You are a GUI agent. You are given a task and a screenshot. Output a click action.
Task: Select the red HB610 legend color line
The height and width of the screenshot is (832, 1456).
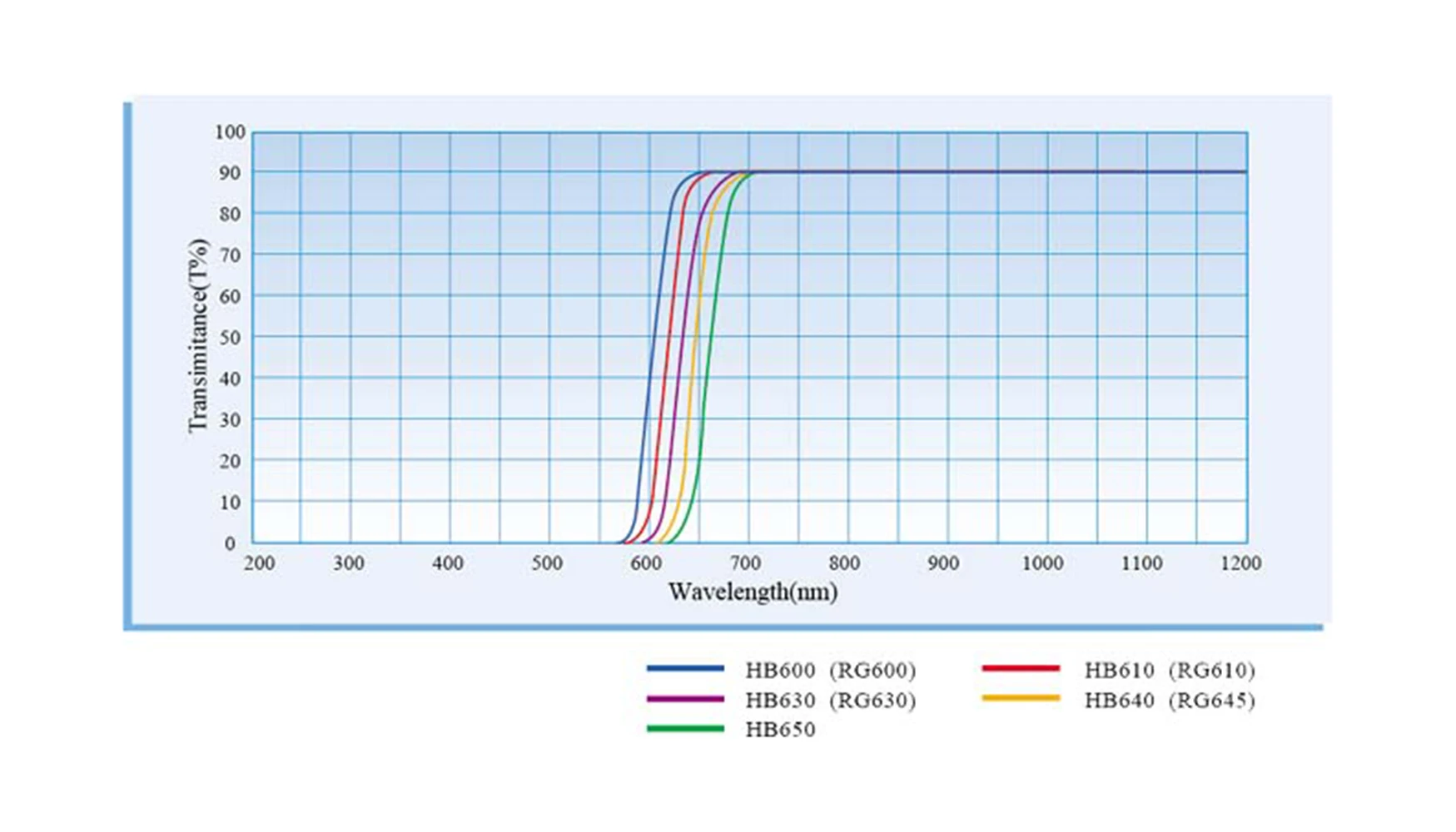pos(1021,668)
